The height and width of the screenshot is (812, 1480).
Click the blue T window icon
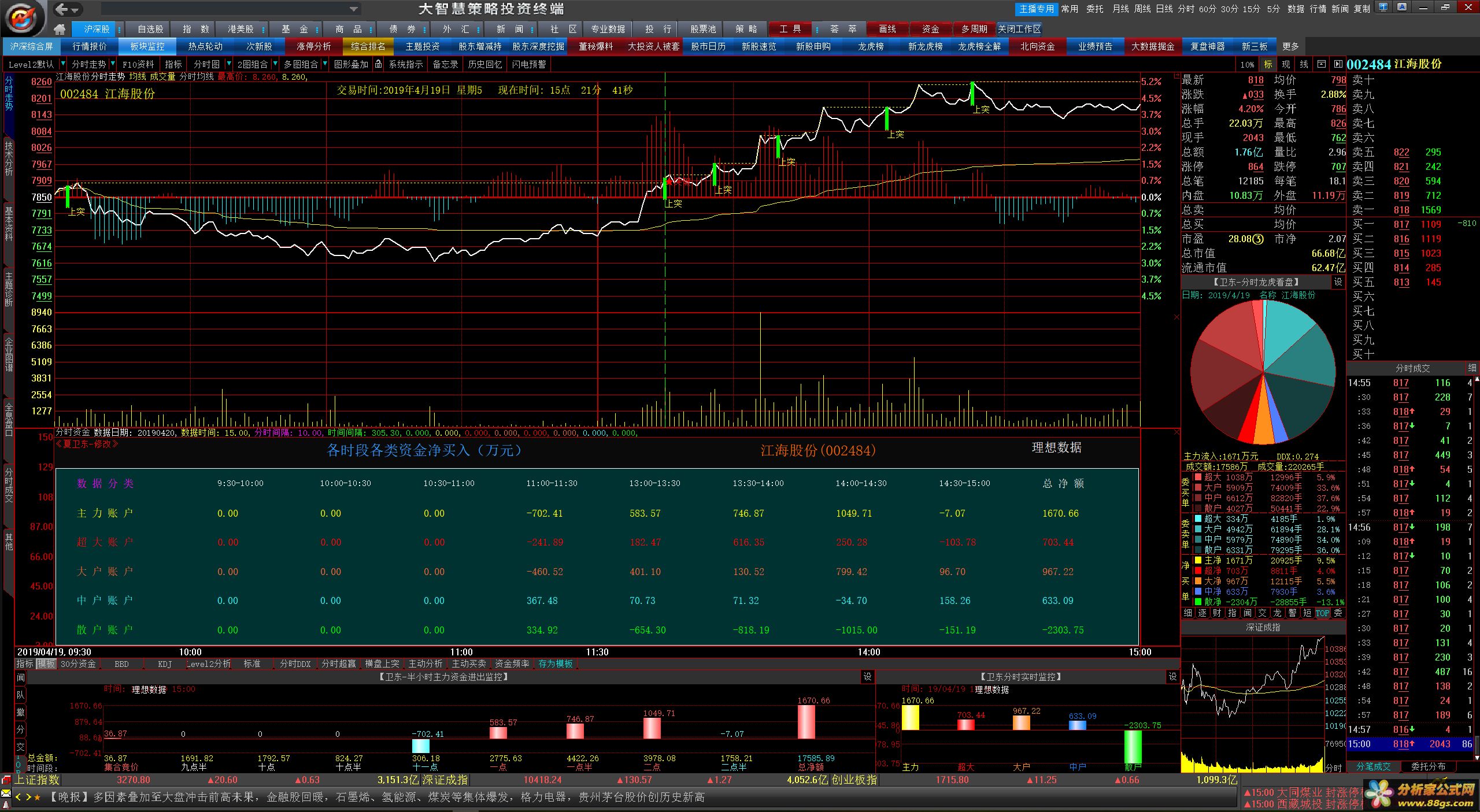(x=1382, y=8)
